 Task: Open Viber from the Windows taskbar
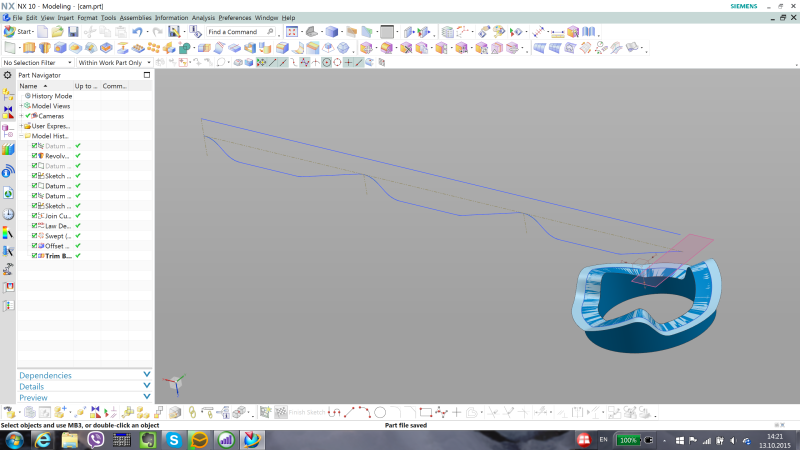95,440
